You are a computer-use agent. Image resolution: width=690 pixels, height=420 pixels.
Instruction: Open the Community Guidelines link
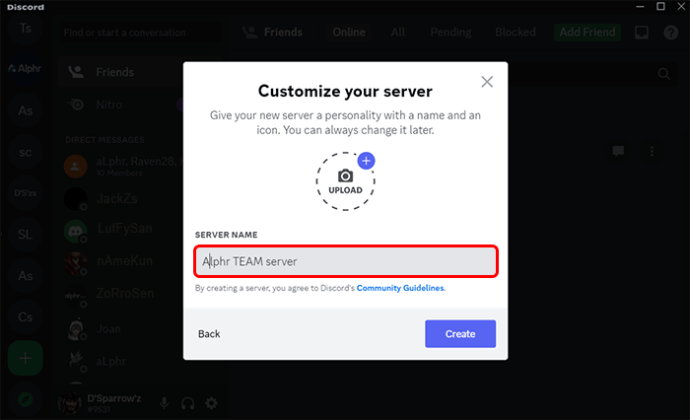(400, 288)
